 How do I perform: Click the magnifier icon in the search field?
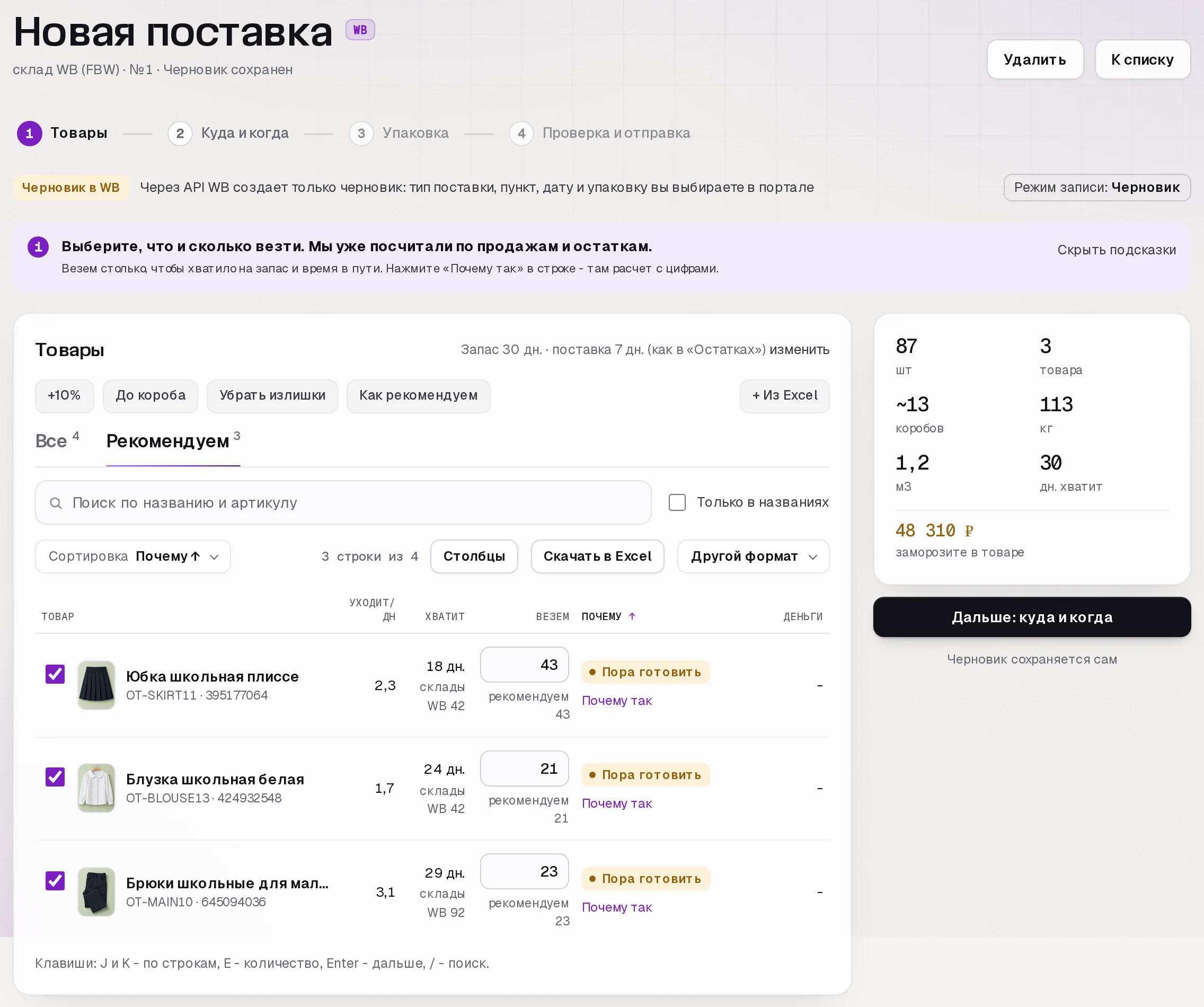tap(56, 503)
